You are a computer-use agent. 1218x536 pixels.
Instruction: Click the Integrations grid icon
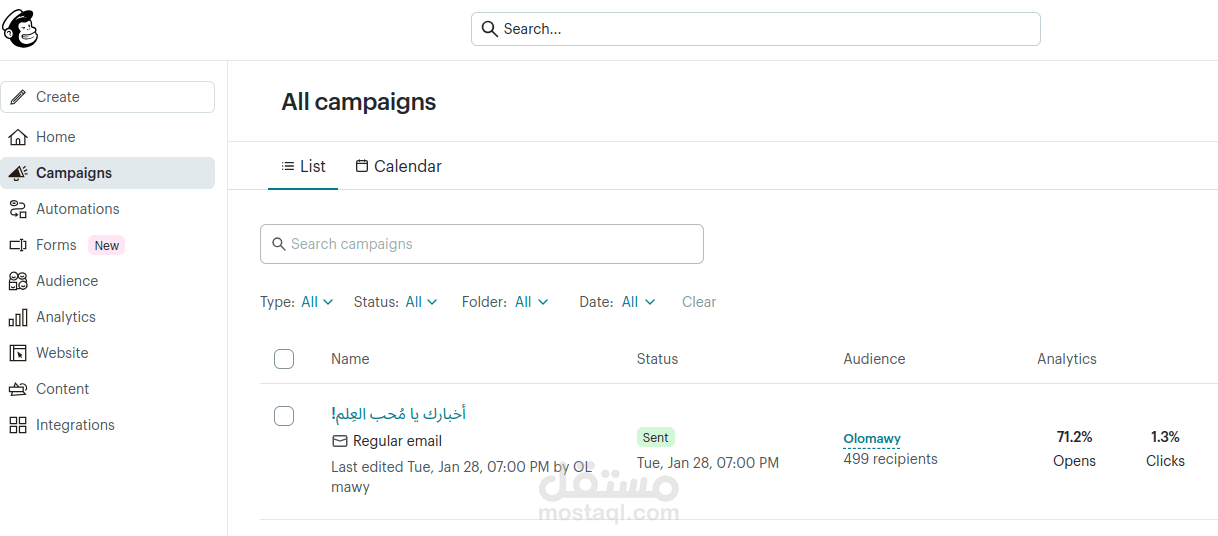(x=18, y=425)
